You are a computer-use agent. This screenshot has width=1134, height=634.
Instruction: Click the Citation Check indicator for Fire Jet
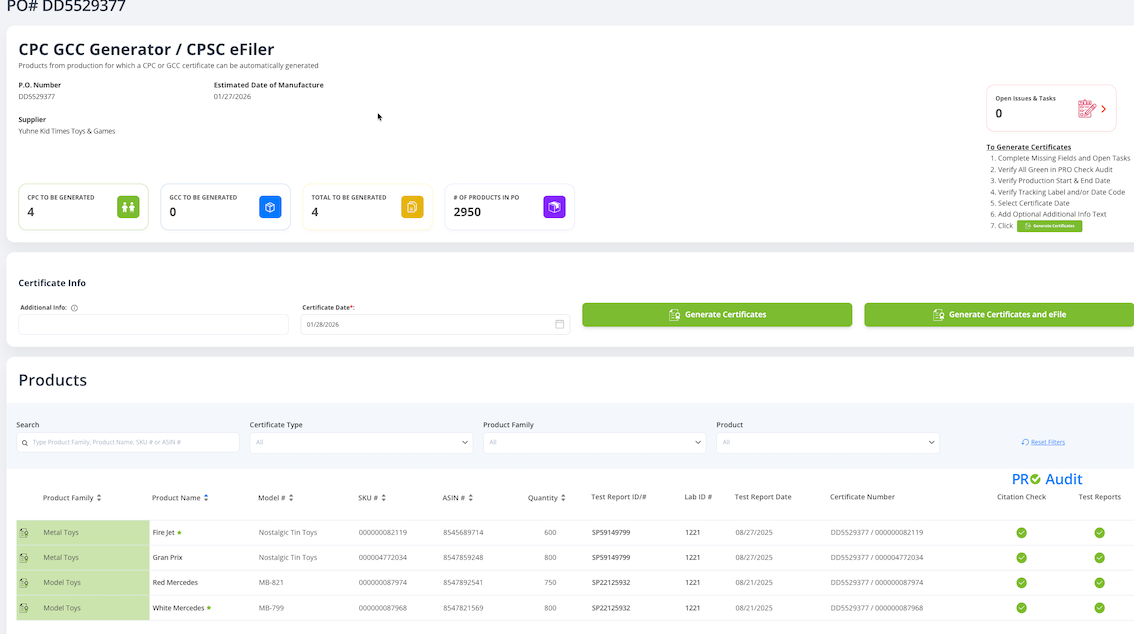(1021, 533)
